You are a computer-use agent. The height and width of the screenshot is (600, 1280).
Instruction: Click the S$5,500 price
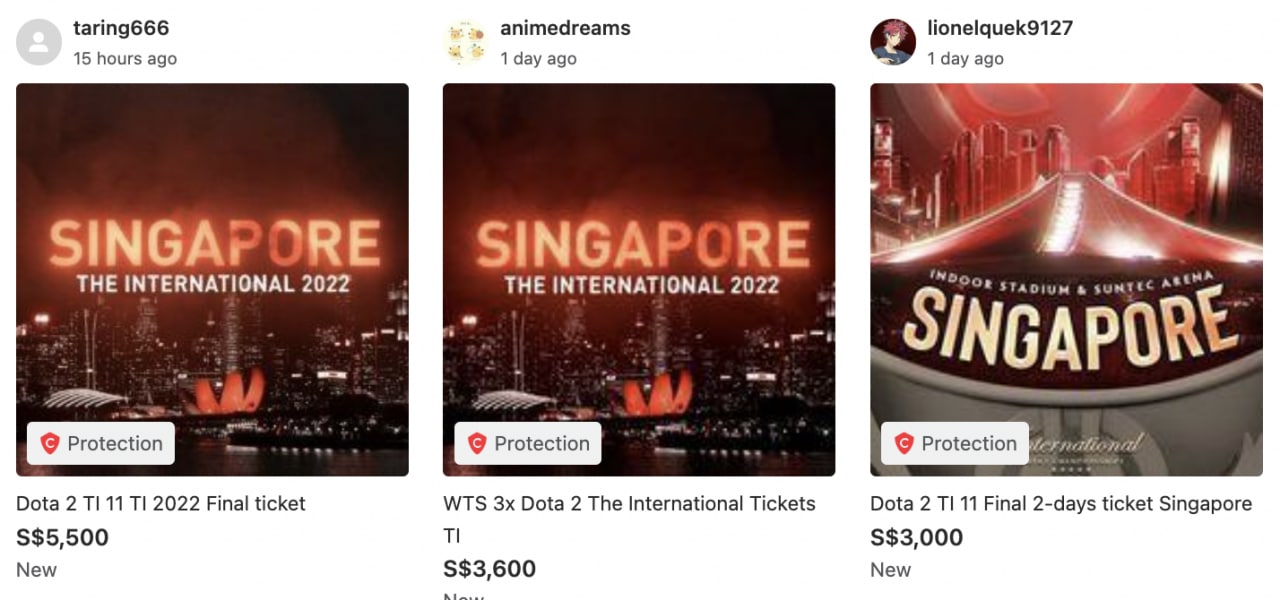pos(62,537)
